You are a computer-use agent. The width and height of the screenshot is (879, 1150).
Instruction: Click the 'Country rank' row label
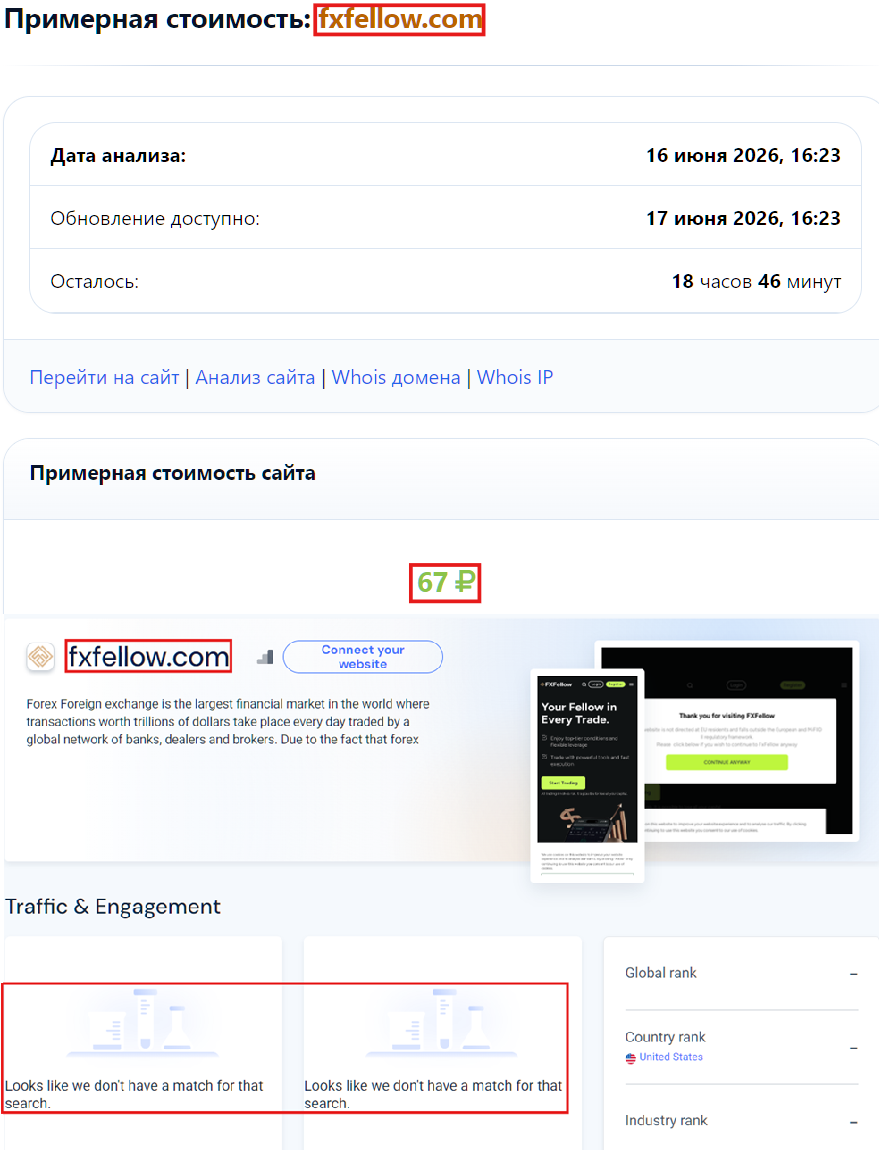(665, 1037)
